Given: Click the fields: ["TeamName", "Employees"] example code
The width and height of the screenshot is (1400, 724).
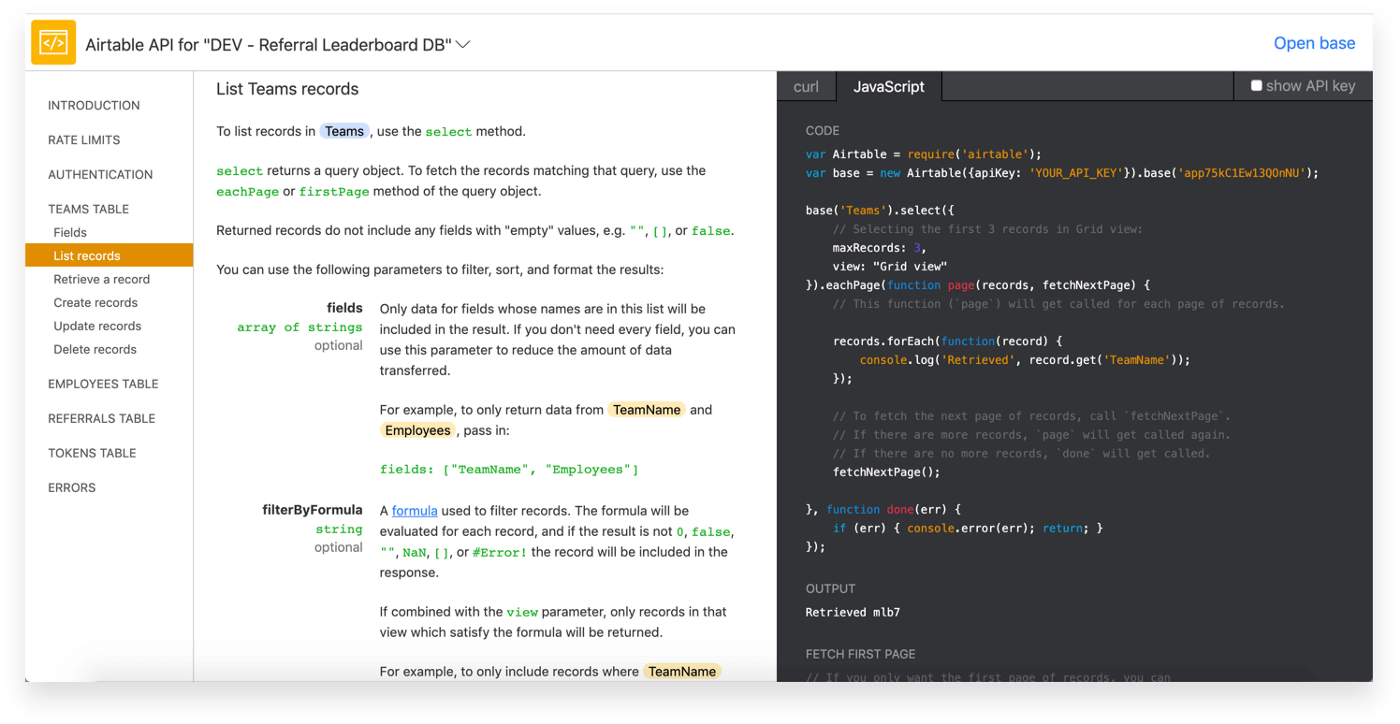Looking at the screenshot, I should tap(509, 469).
